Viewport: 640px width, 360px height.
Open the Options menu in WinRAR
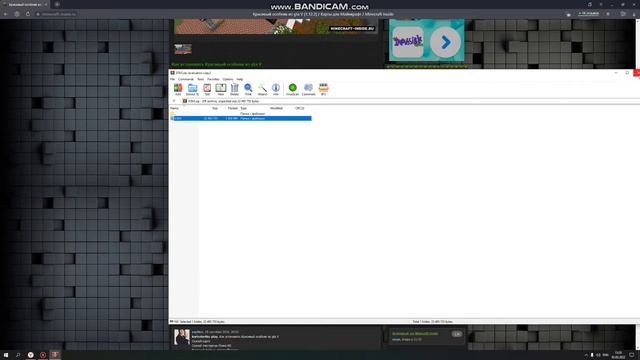228,79
